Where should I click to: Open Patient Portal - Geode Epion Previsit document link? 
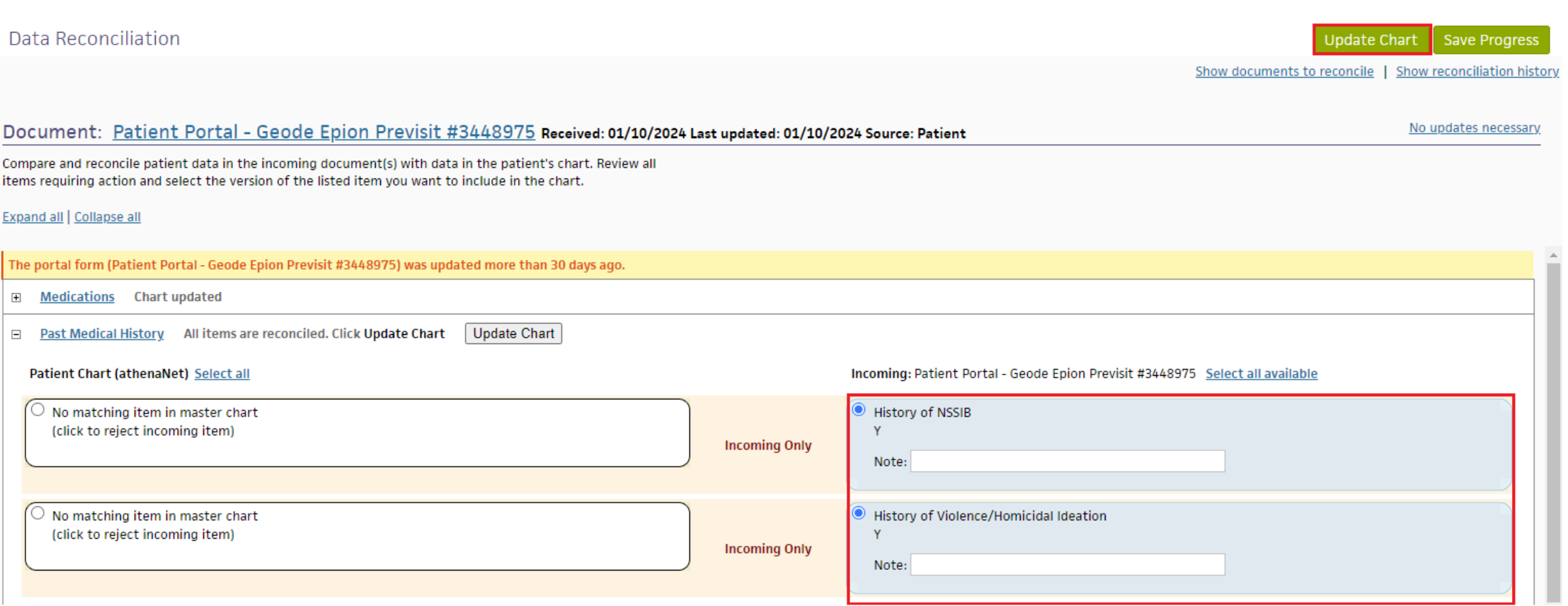[x=324, y=132]
